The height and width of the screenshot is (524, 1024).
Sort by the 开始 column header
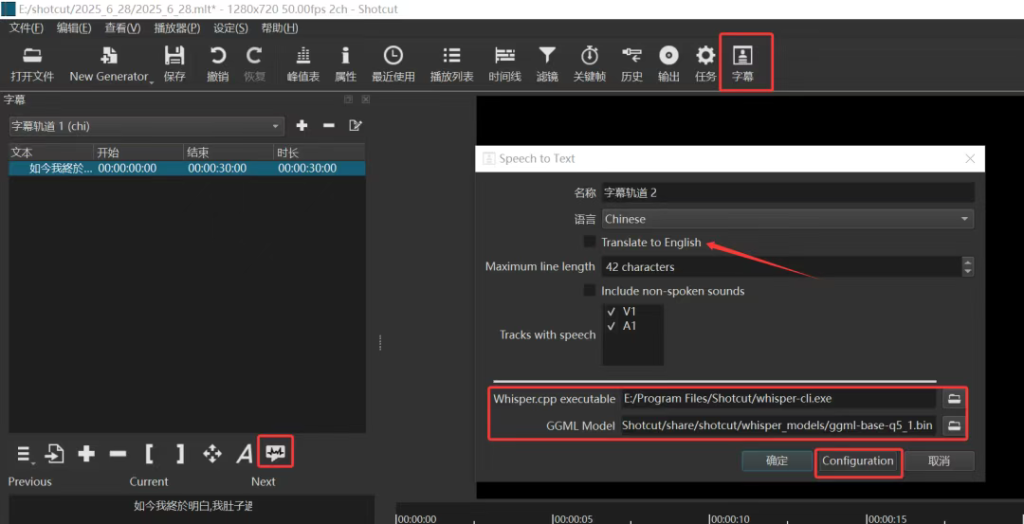click(138, 153)
